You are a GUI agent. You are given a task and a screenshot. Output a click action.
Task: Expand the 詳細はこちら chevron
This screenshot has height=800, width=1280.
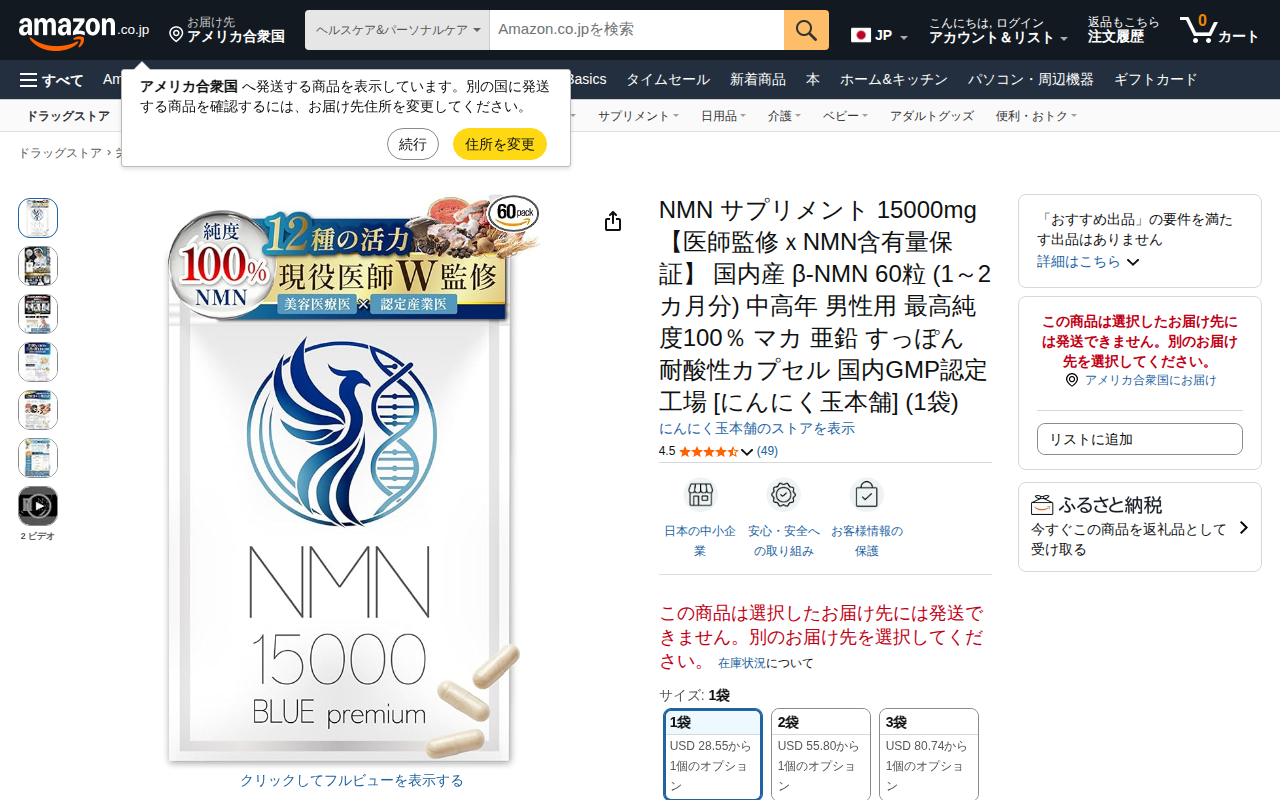point(1133,262)
